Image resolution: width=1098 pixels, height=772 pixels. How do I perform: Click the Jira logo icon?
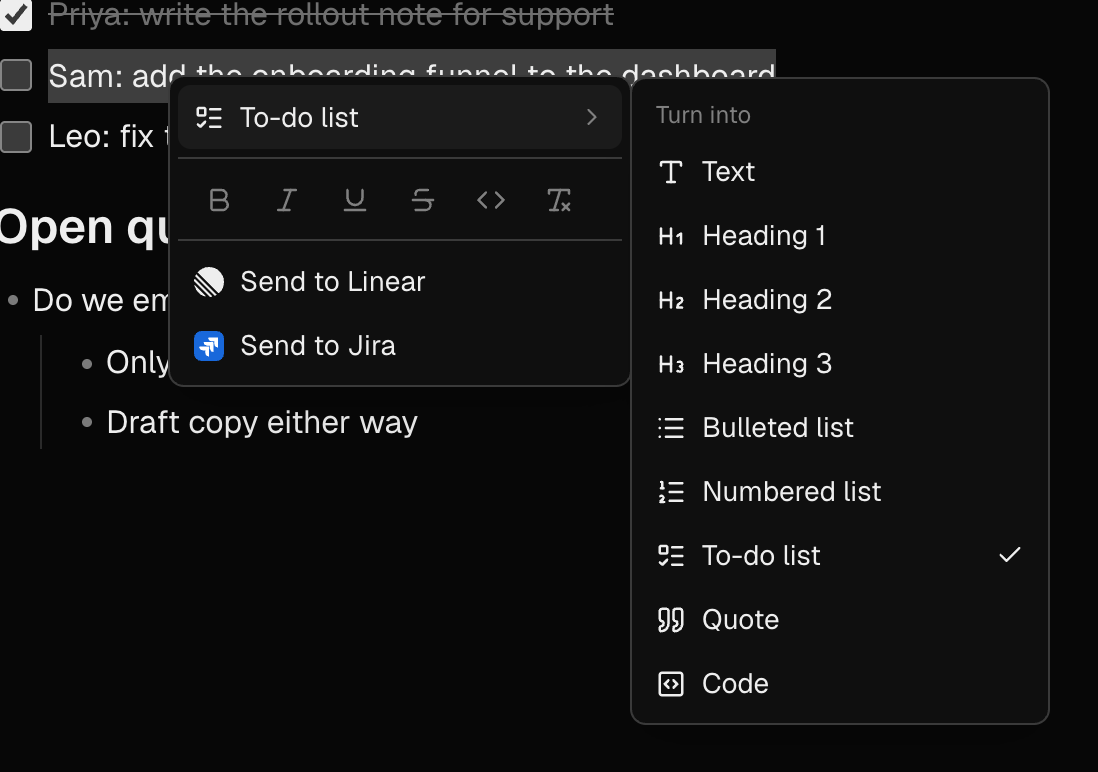pyautogui.click(x=209, y=346)
